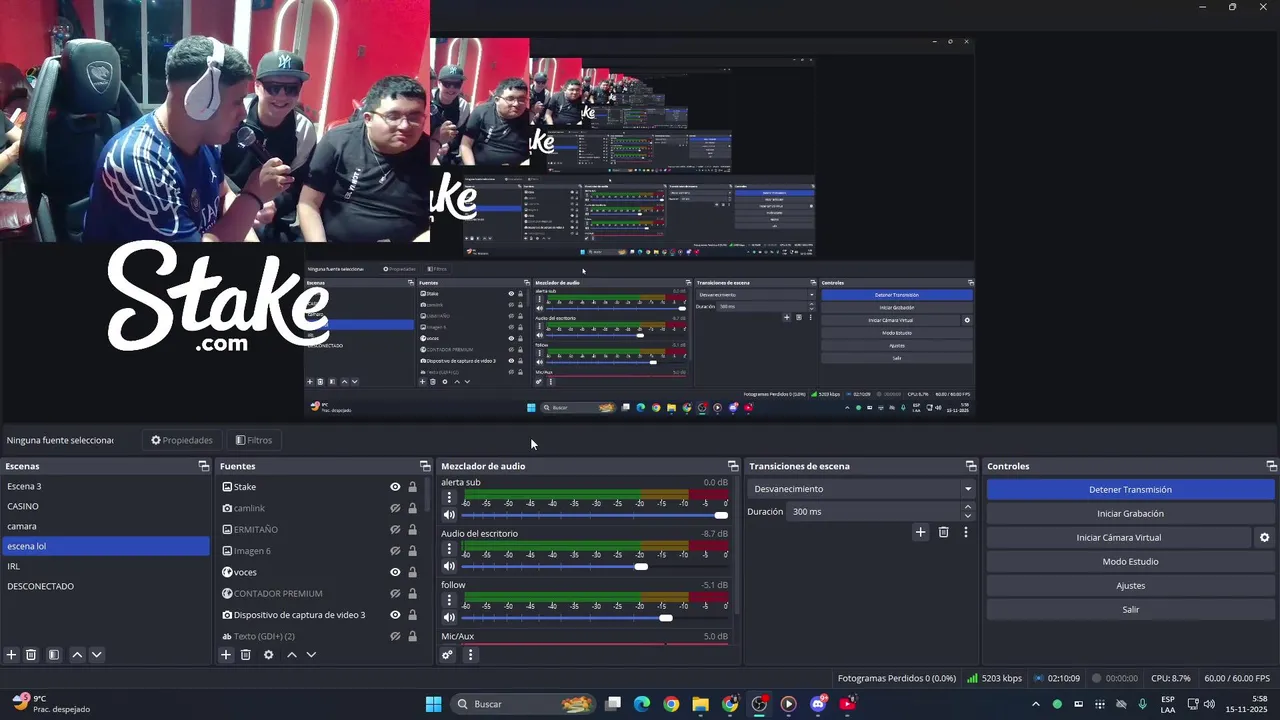Open Filtros for selected source
Viewport: 1280px width, 720px height.
pyautogui.click(x=254, y=440)
